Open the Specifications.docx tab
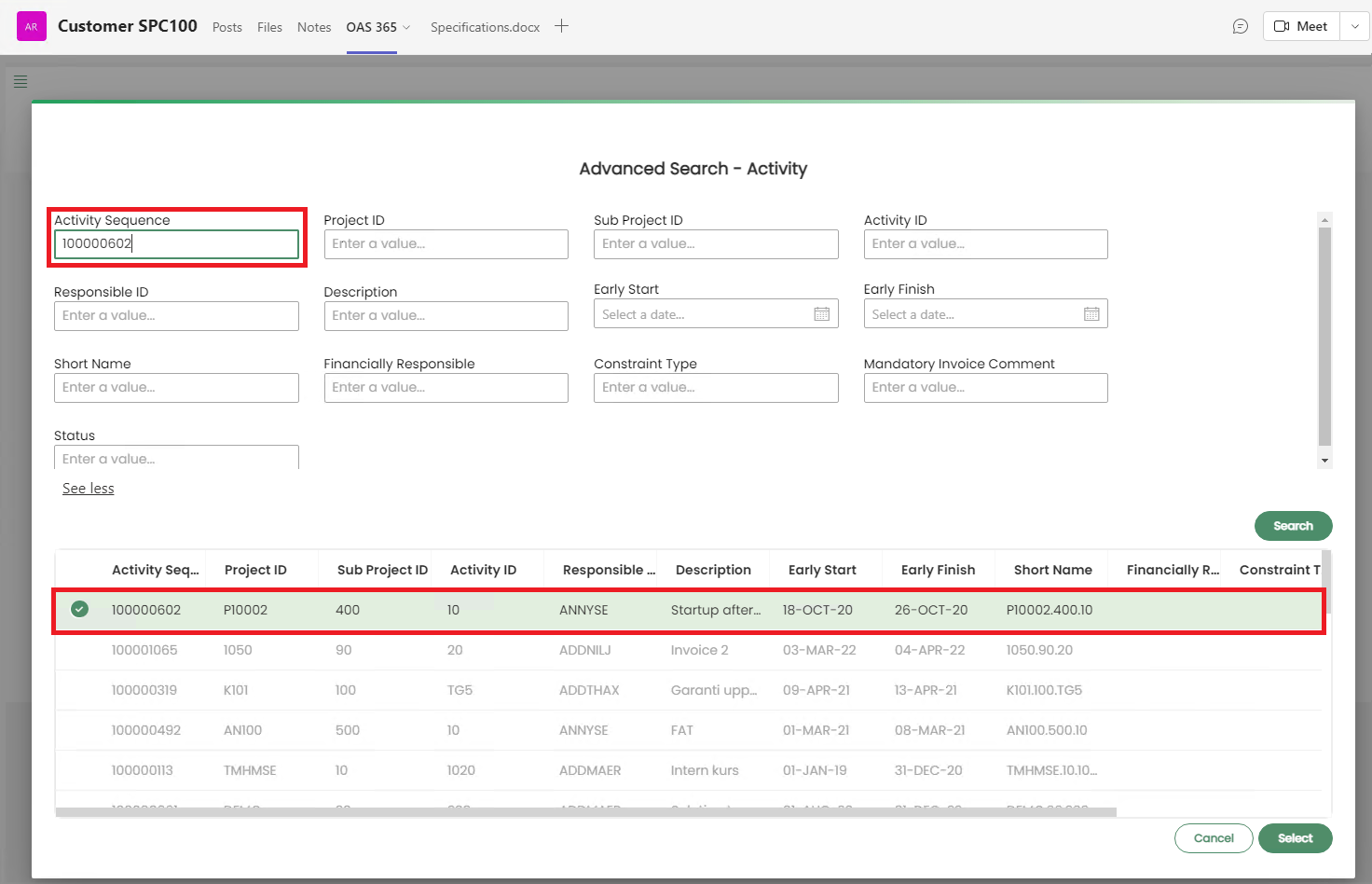The image size is (1372, 884). (485, 27)
